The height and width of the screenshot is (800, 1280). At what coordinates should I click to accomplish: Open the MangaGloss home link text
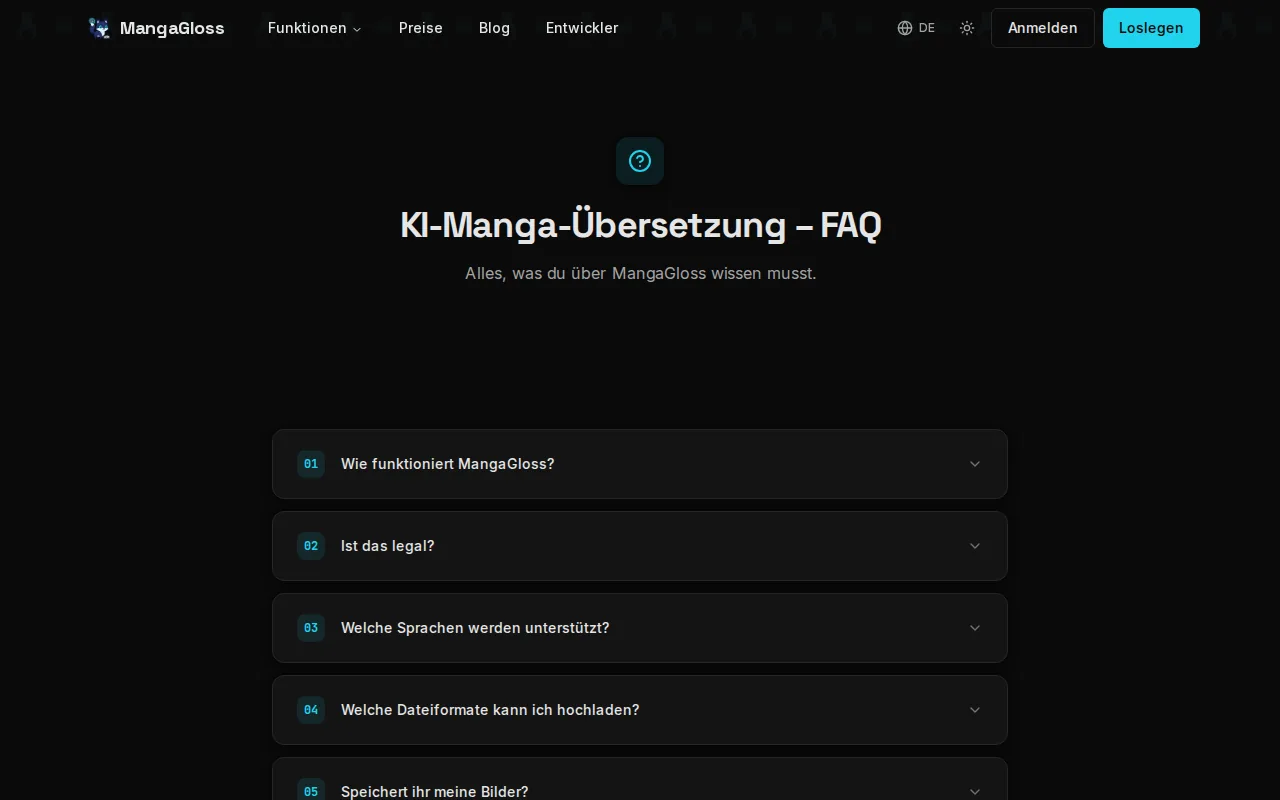tap(172, 28)
